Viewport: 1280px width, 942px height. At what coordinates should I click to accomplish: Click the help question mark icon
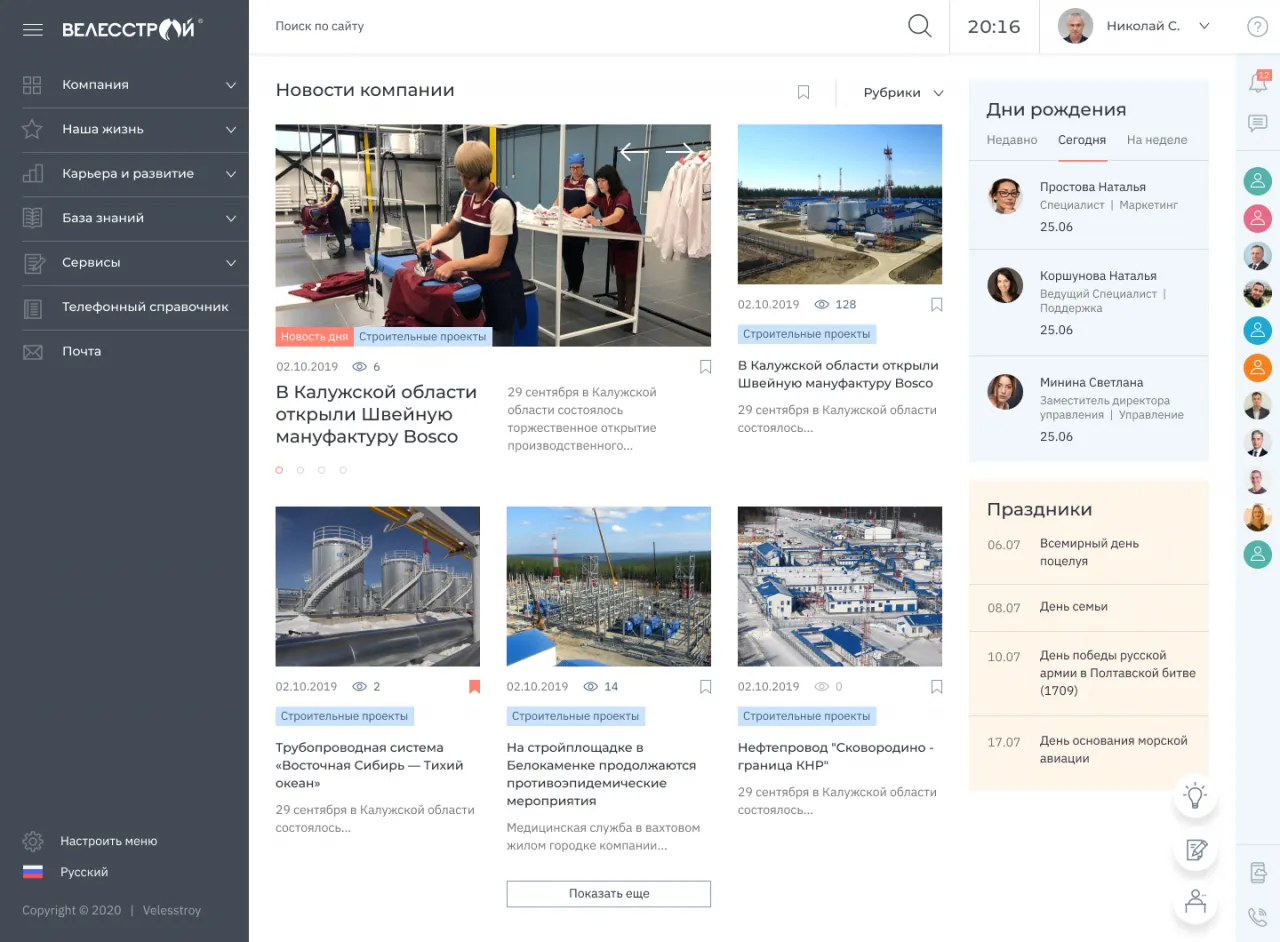click(x=1257, y=27)
